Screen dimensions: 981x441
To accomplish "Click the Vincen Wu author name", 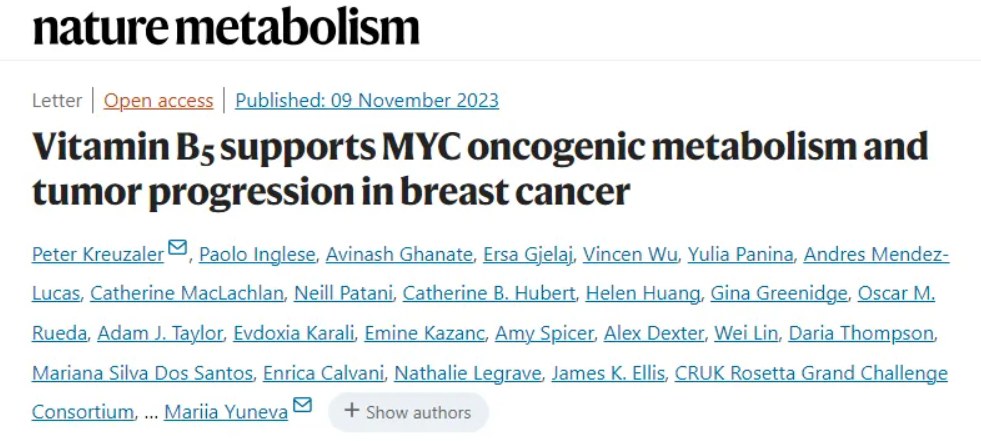I will pyautogui.click(x=630, y=255).
